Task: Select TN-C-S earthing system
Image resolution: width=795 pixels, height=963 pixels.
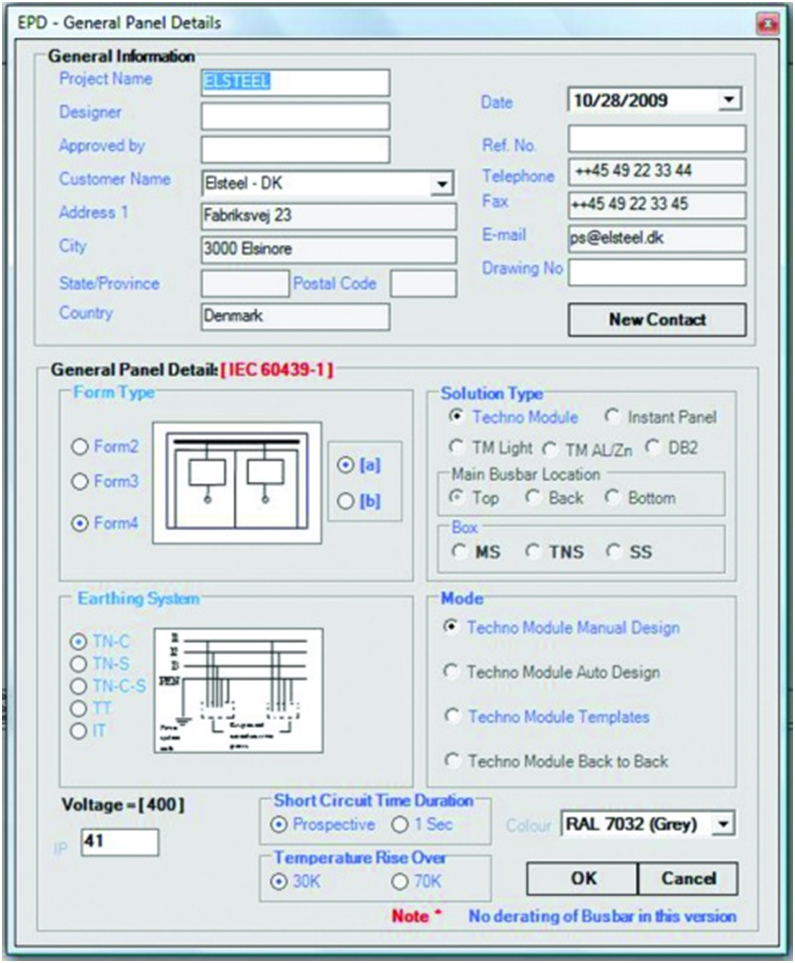Action: click(79, 686)
